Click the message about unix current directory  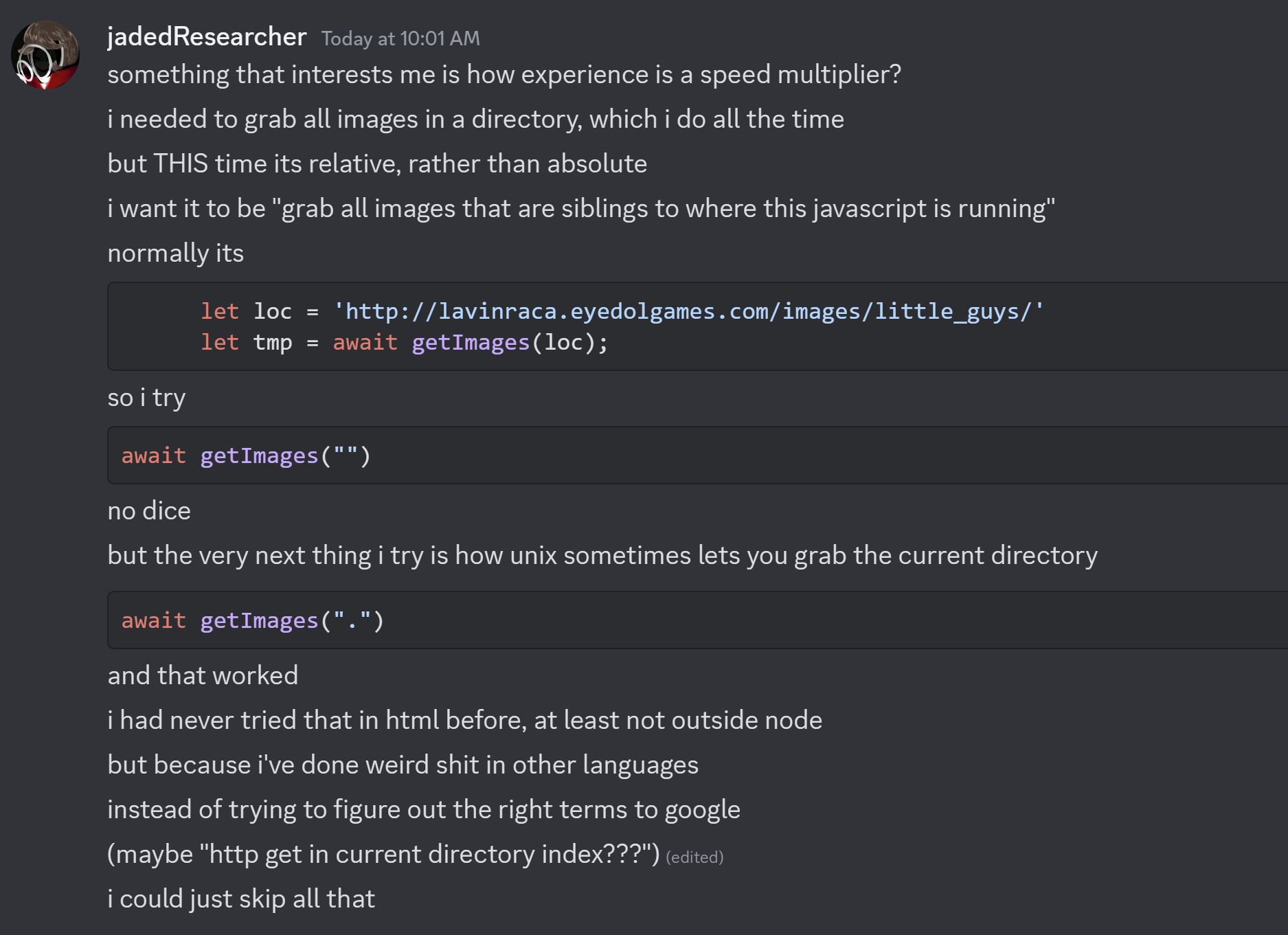coord(602,555)
